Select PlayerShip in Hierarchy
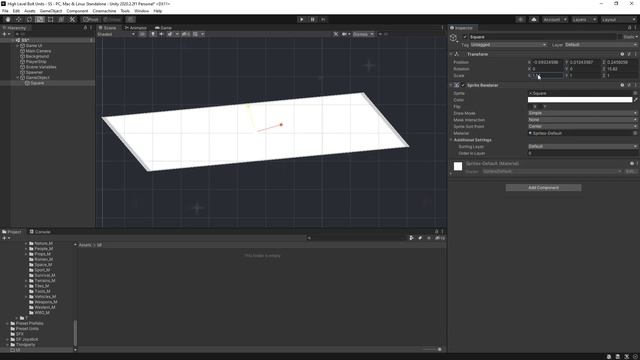Image resolution: width=640 pixels, height=360 pixels. (x=36, y=62)
